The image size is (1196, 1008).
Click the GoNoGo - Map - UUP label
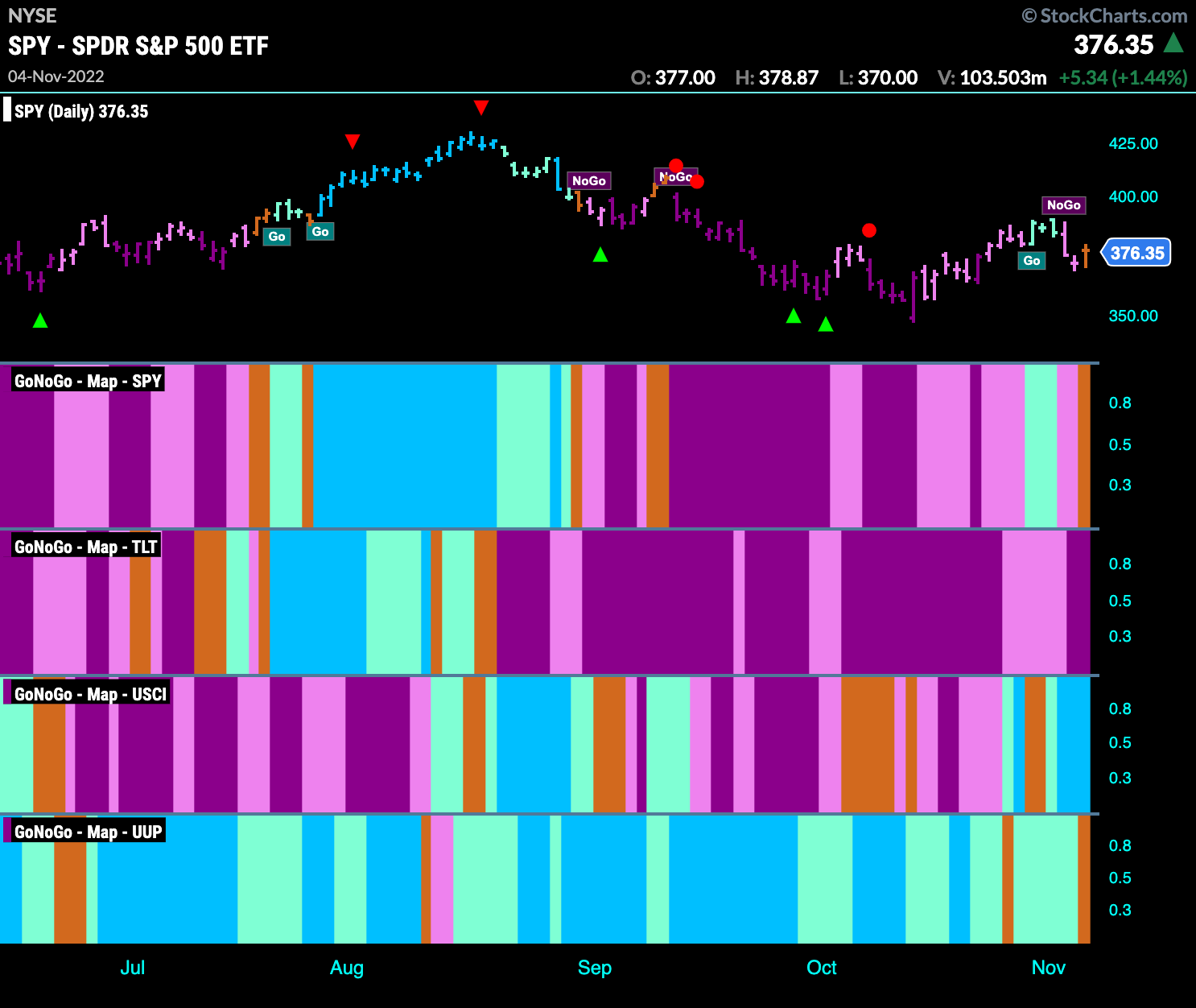point(88,832)
